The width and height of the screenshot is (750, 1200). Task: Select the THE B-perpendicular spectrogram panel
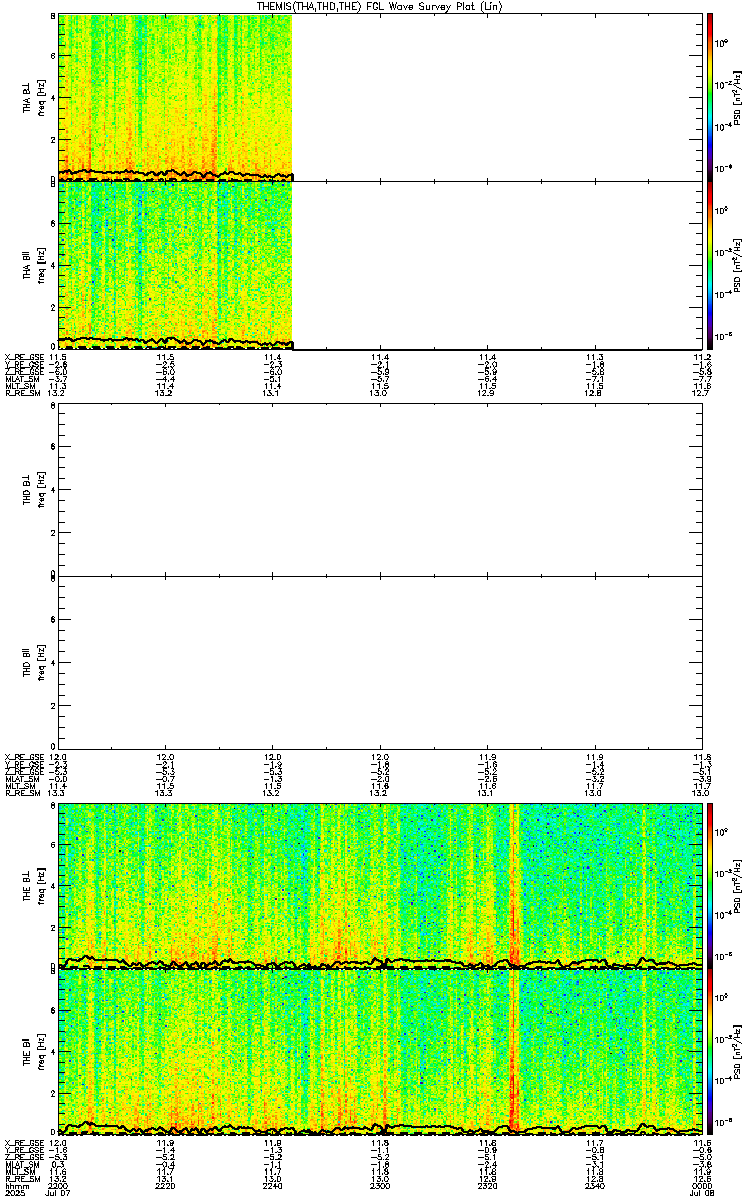pos(380,885)
